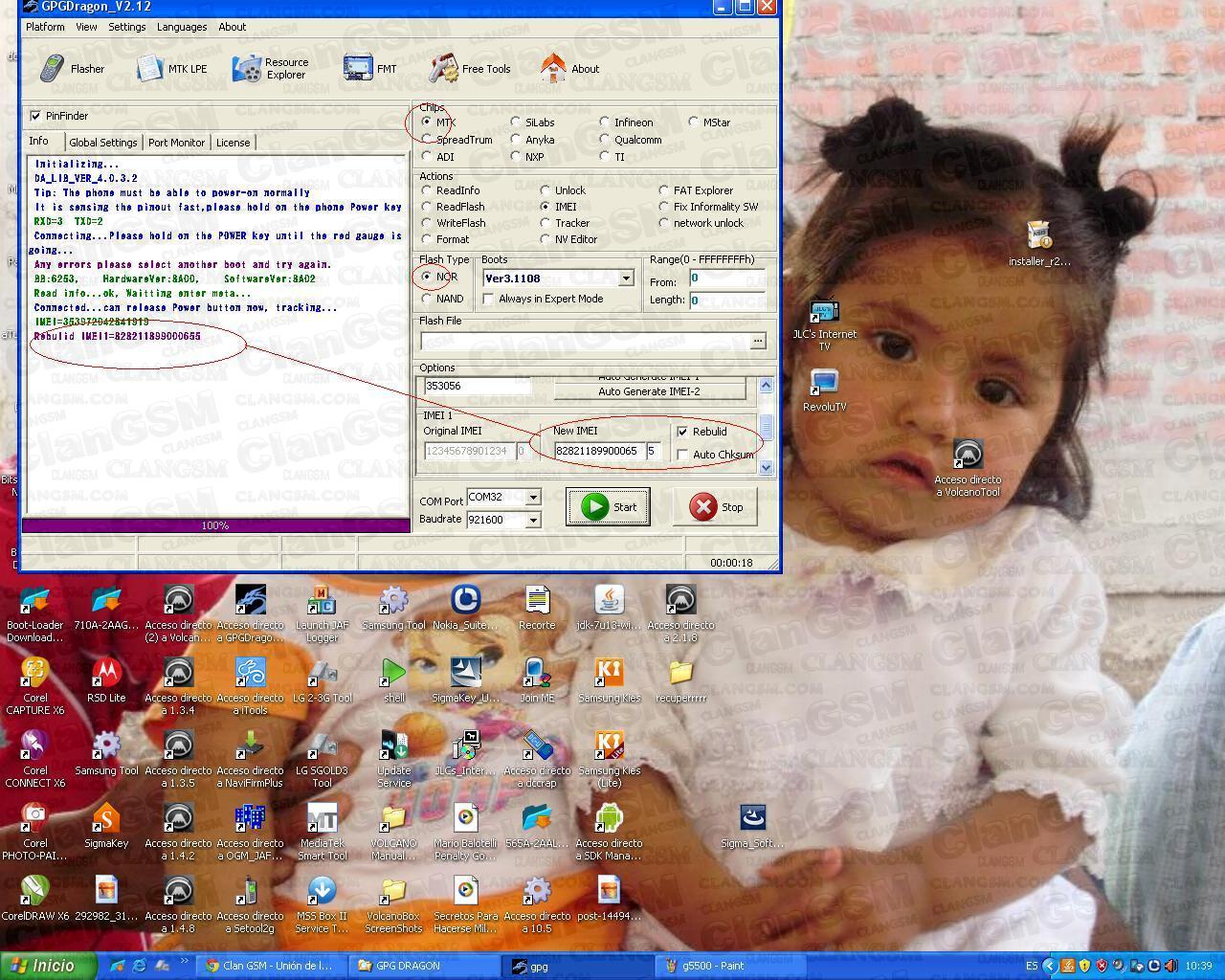The width and height of the screenshot is (1225, 980).
Task: Open MediaTek Smart Tool icon
Action: coord(322,833)
